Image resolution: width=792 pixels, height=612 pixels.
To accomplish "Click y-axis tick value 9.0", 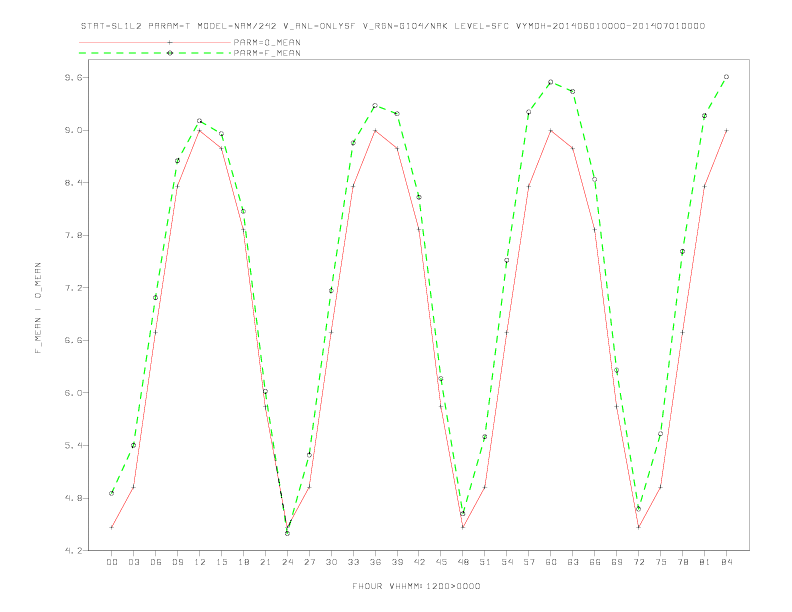I will pos(73,130).
